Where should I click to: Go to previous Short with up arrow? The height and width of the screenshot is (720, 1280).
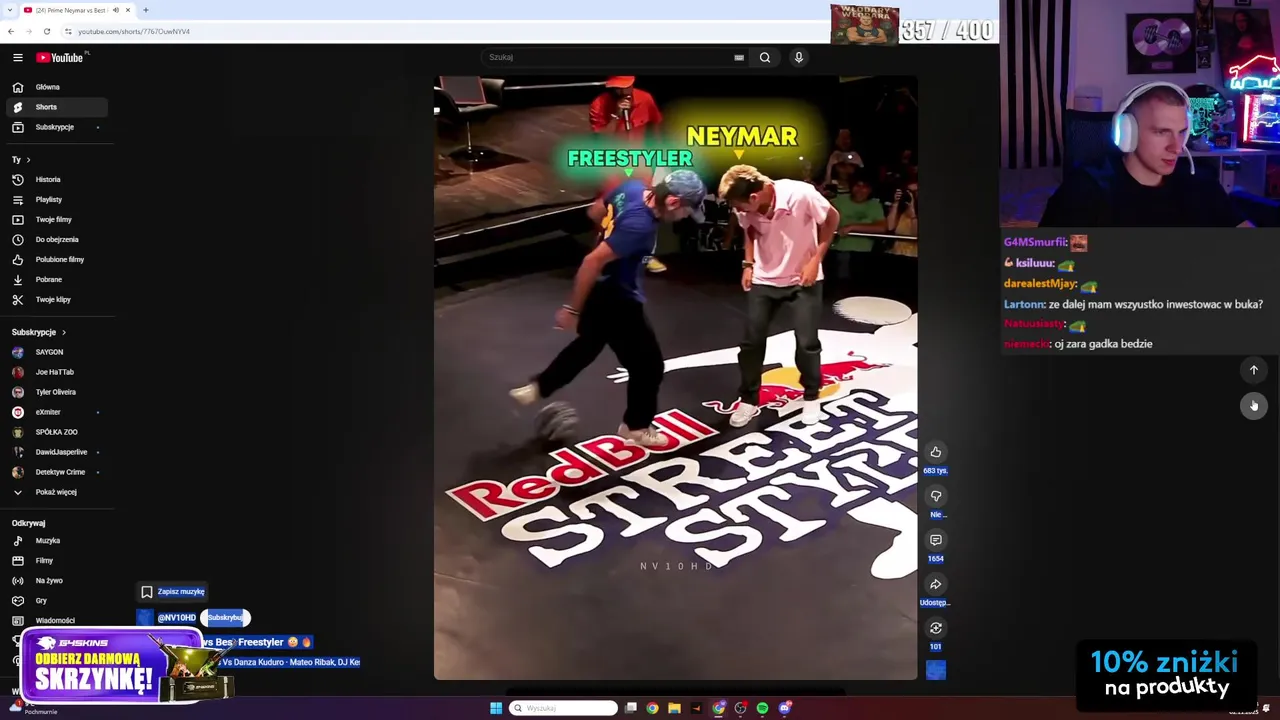1254,370
